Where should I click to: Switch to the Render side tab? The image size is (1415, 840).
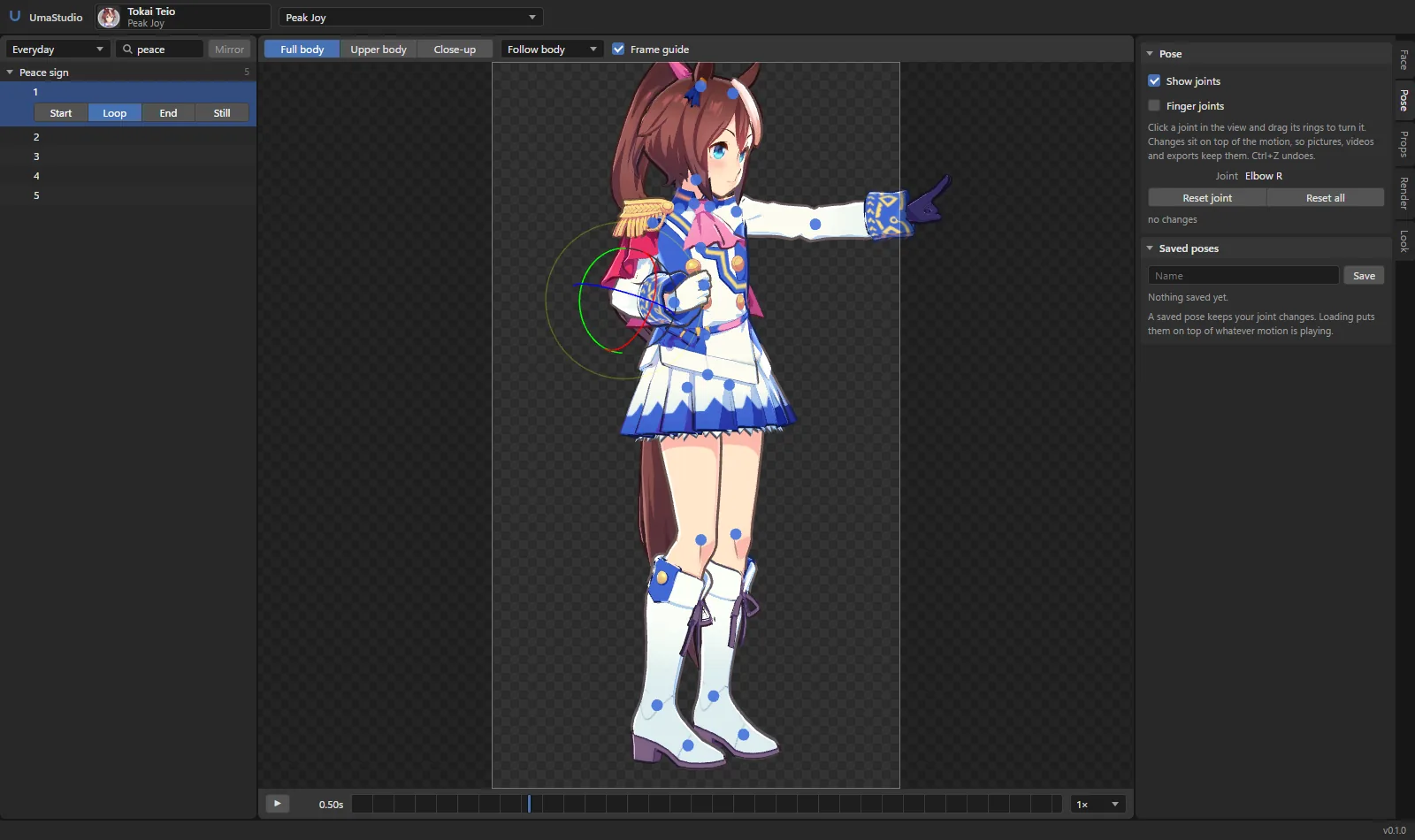tap(1404, 193)
